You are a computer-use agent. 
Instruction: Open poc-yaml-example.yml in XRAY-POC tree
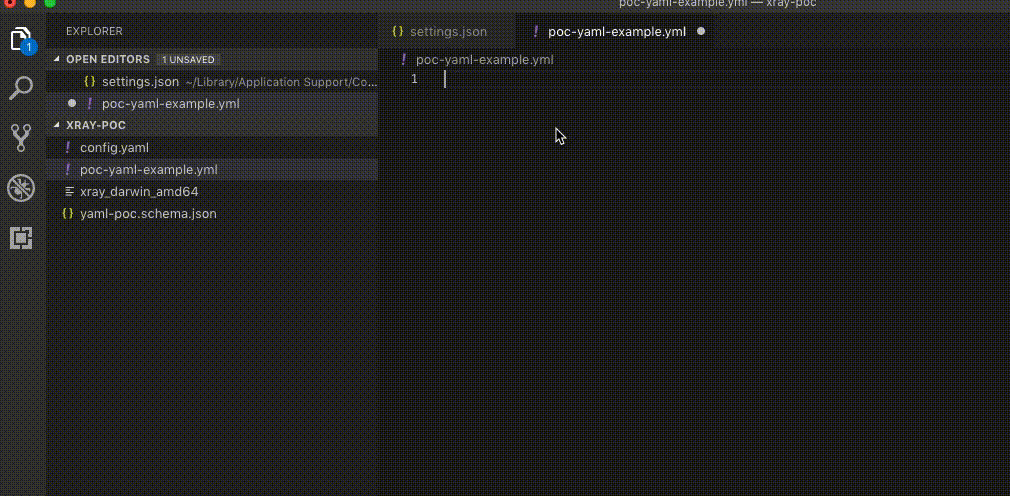point(214,170)
